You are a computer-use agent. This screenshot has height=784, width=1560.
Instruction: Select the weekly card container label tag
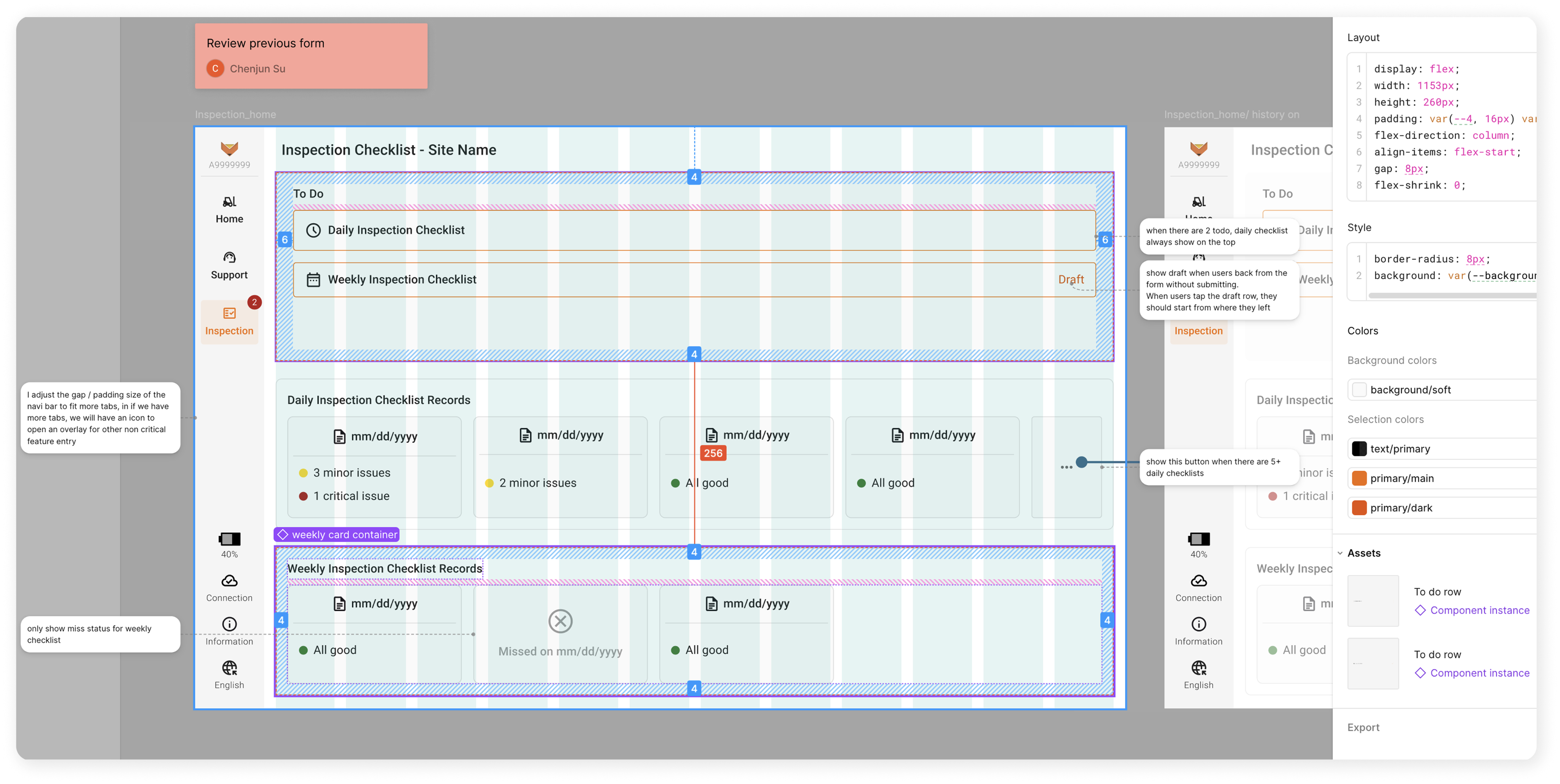tap(337, 535)
